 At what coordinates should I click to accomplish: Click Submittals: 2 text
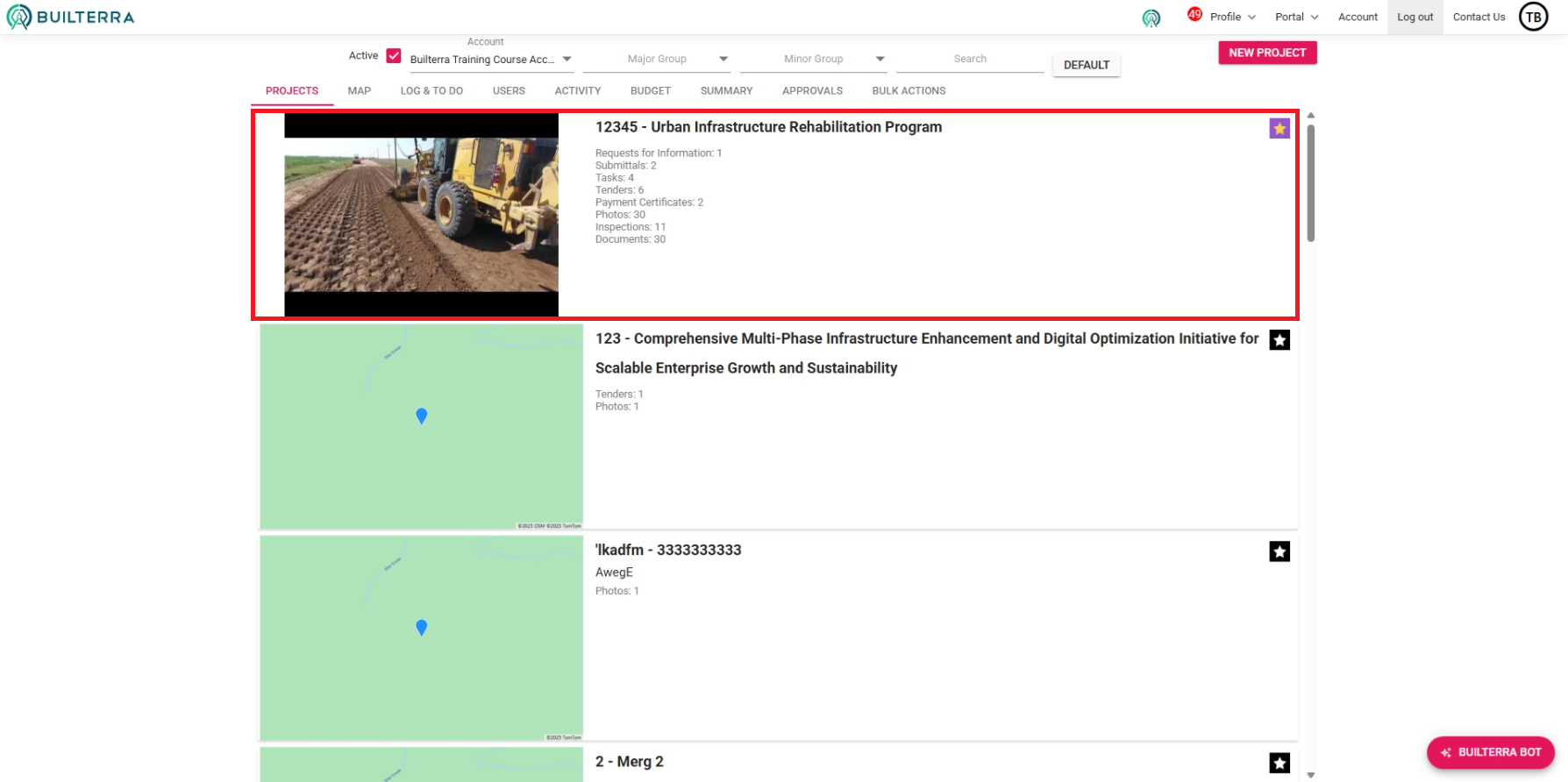click(x=626, y=166)
